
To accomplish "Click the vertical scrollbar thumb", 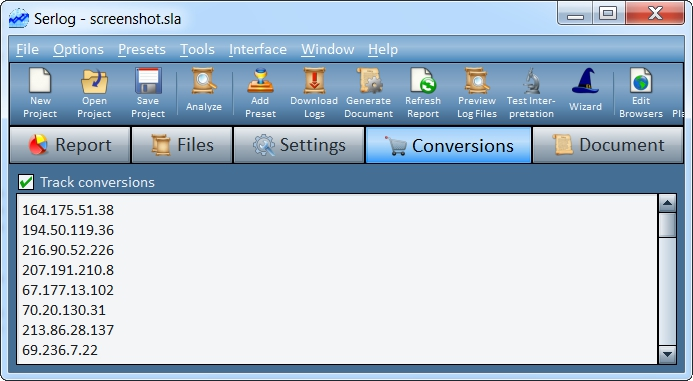I will point(667,225).
